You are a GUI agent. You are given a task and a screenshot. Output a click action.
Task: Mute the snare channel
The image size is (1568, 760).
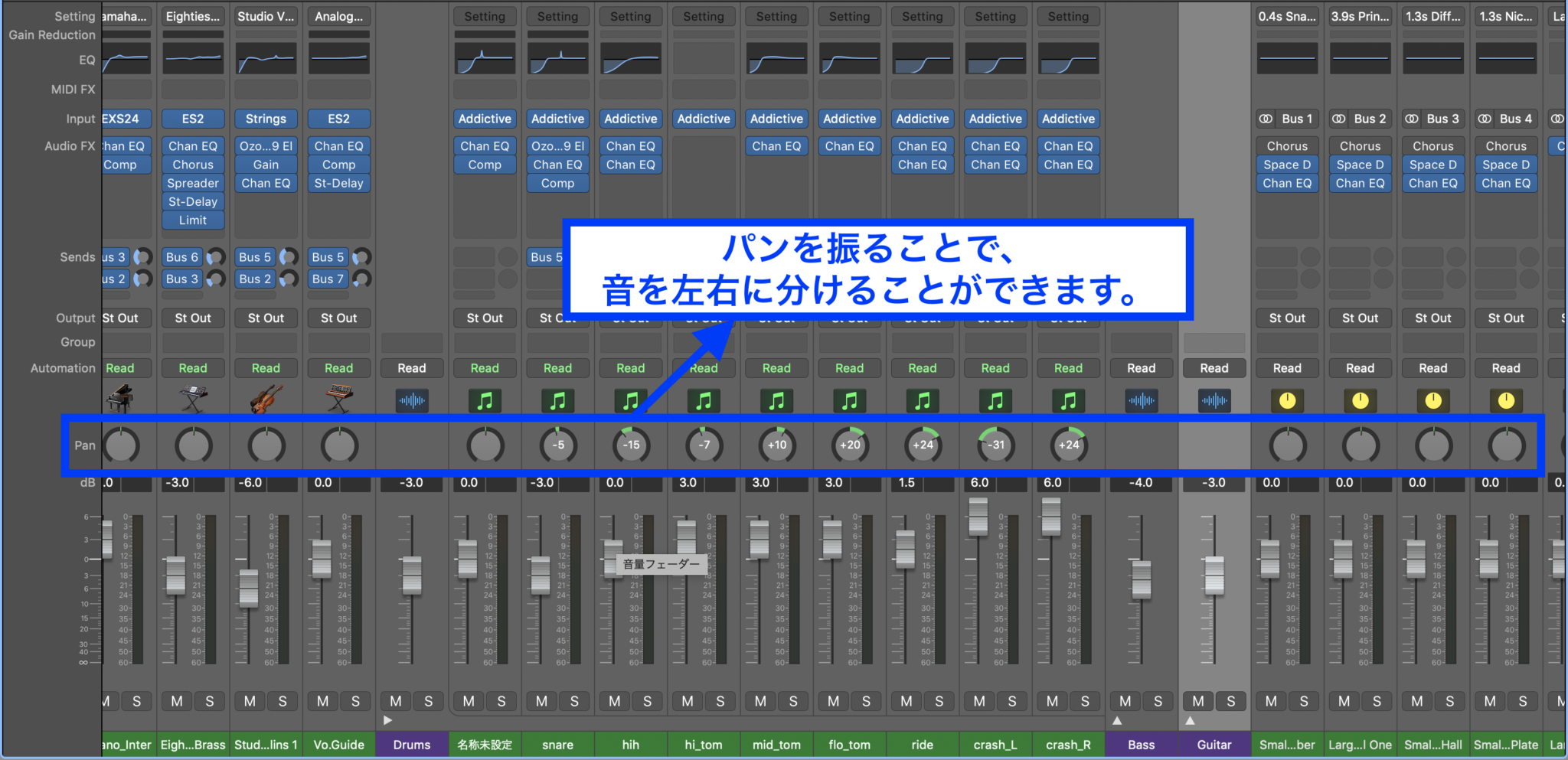pyautogui.click(x=541, y=701)
